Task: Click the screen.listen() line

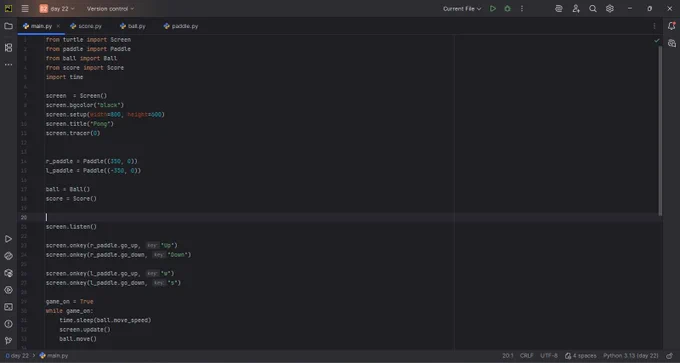Action: click(x=71, y=227)
